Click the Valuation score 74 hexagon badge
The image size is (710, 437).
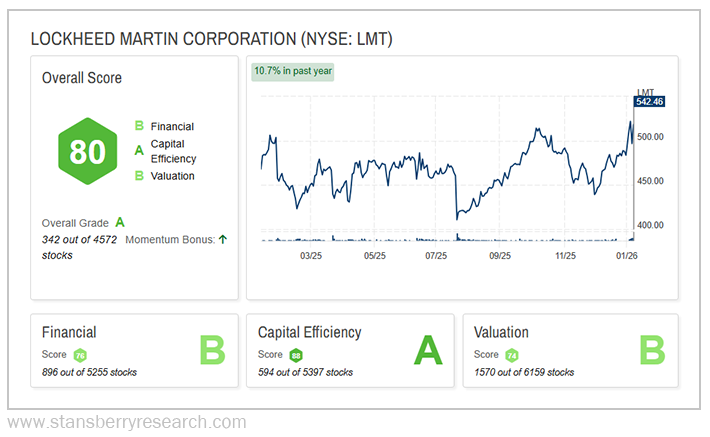coord(511,354)
